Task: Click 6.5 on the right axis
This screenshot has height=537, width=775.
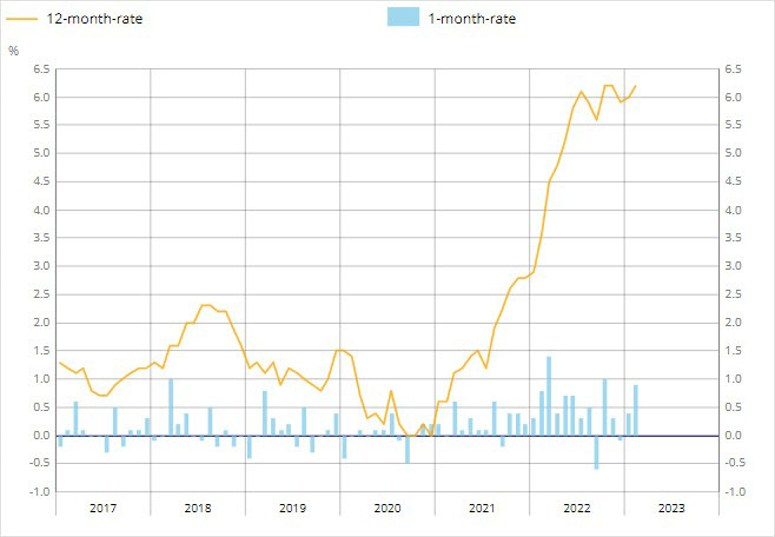Action: point(733,69)
